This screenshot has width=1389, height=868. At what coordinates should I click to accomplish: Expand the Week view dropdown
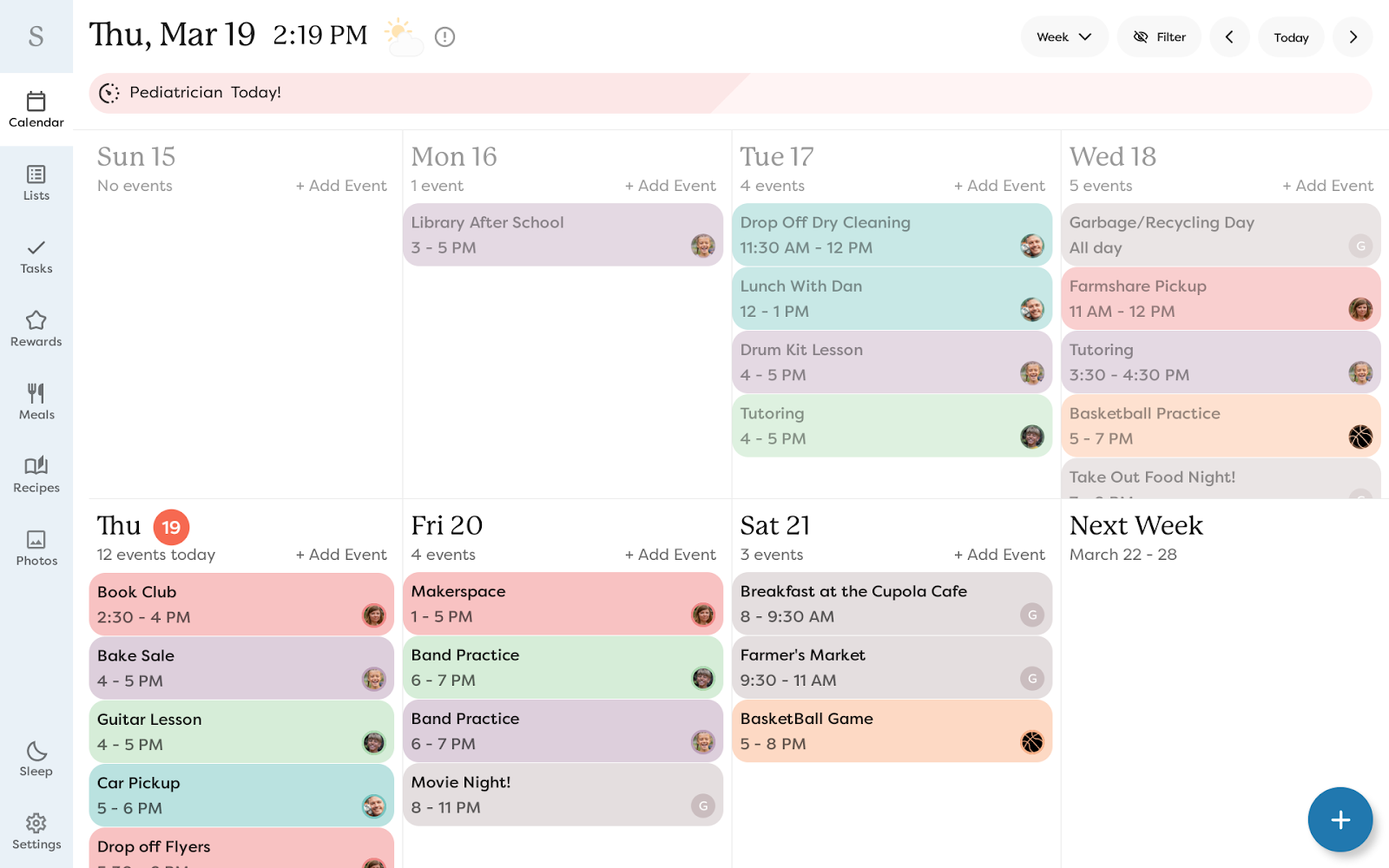[1063, 36]
